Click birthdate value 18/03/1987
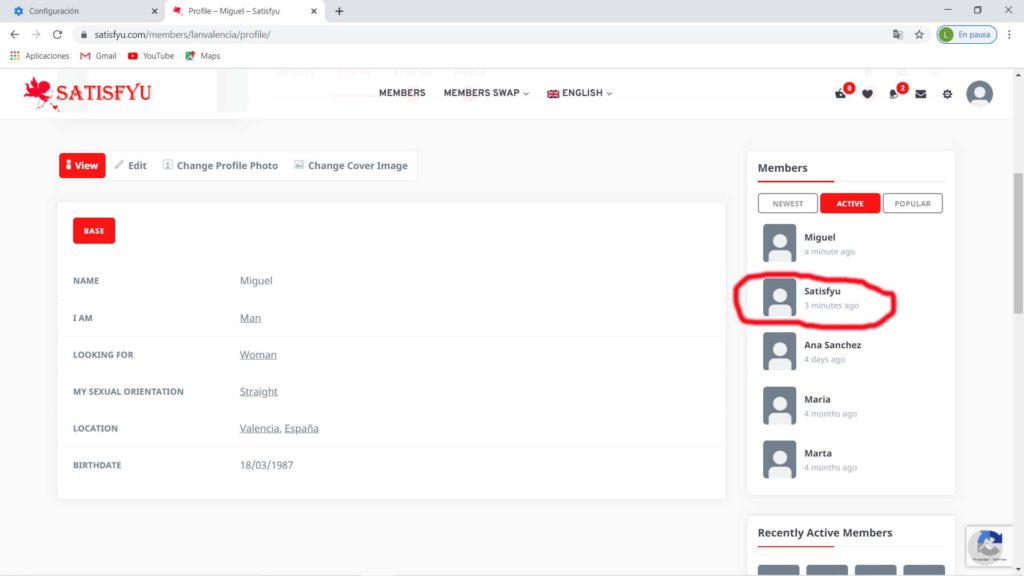 [x=266, y=465]
